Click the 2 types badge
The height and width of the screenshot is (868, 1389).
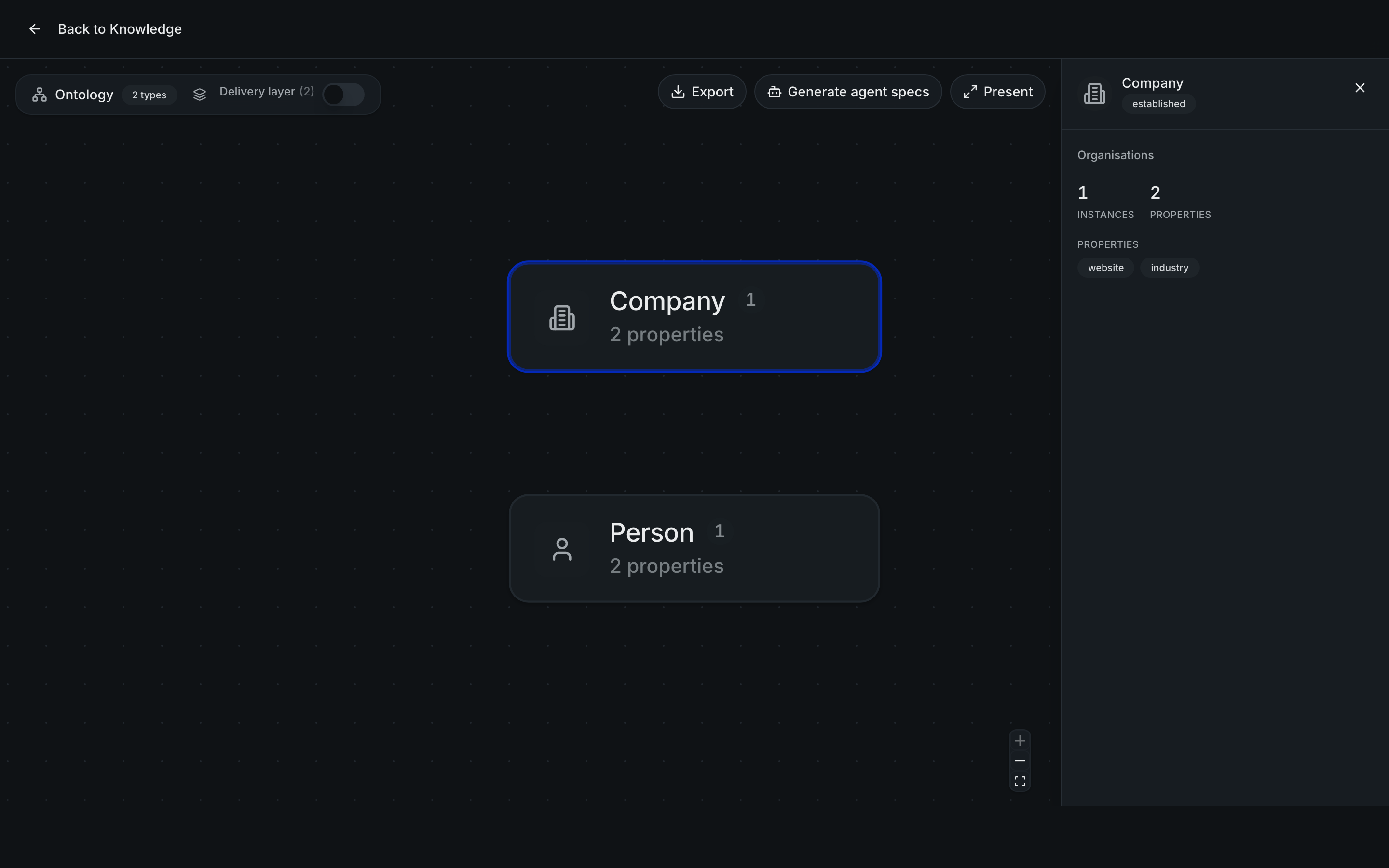(x=149, y=95)
